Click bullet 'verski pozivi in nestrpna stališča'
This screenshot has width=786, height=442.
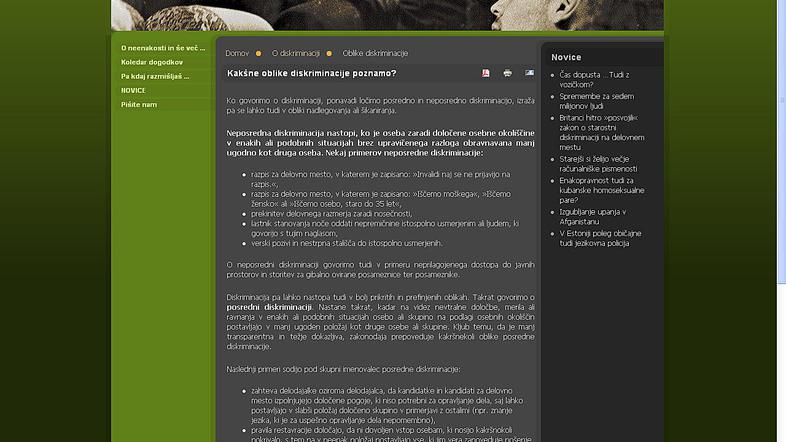[347, 243]
